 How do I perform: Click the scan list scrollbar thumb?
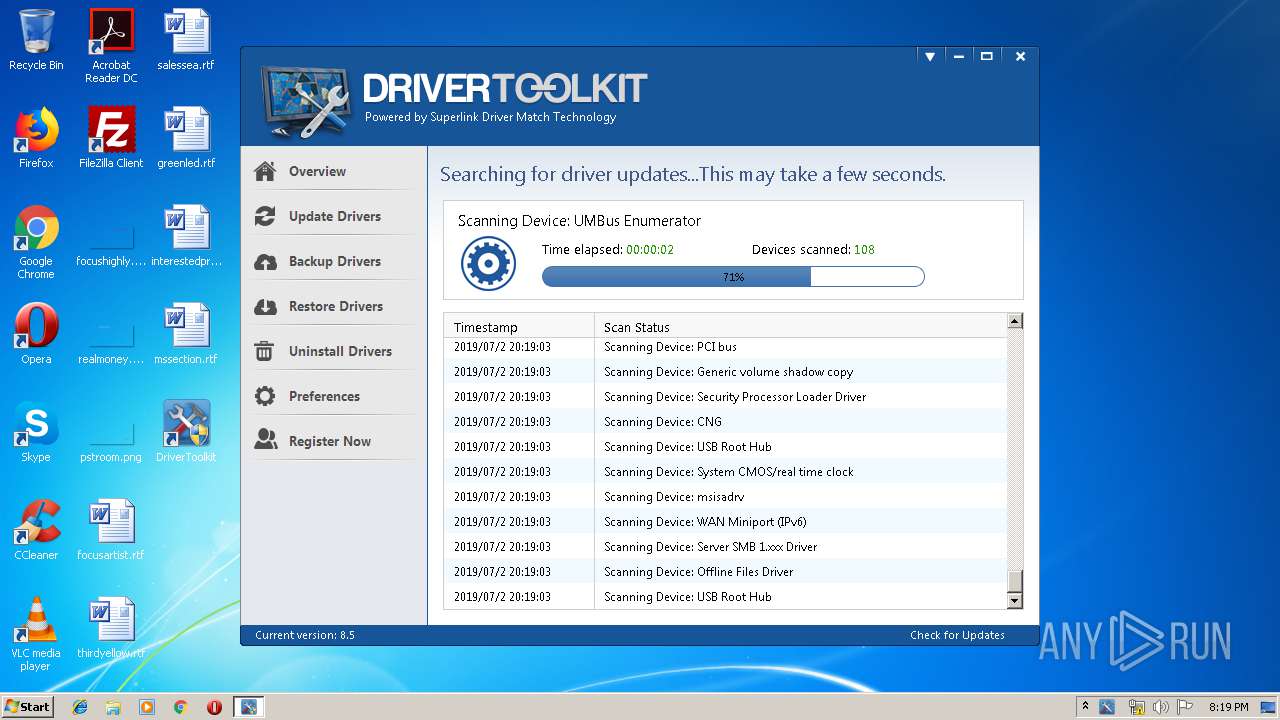(x=1015, y=581)
